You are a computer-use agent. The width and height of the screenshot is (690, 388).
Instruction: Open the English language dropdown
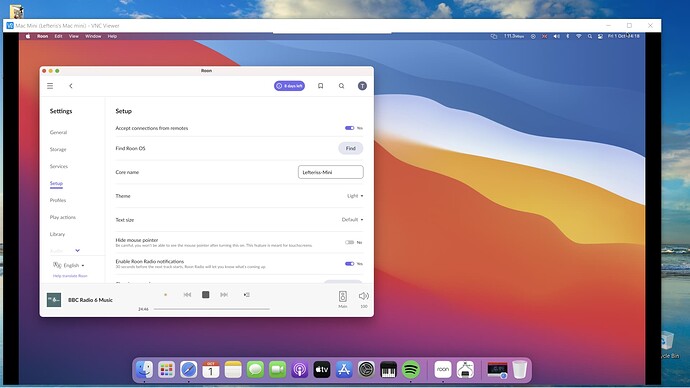pos(69,265)
